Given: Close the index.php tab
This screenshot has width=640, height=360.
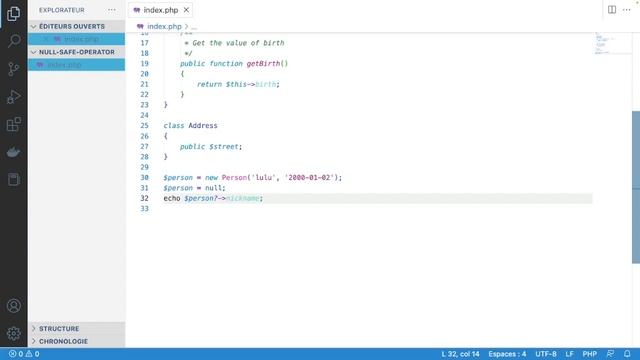Looking at the screenshot, I should click(x=186, y=10).
